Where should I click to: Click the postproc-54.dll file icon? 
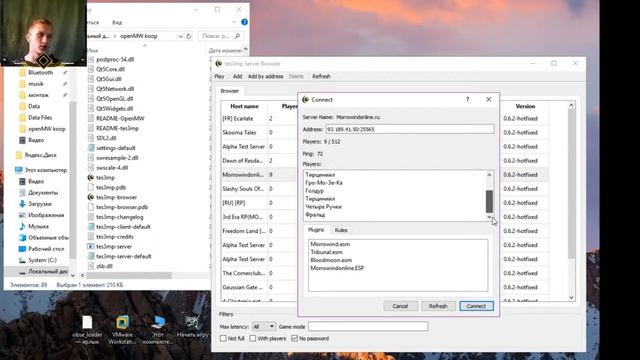pos(91,59)
